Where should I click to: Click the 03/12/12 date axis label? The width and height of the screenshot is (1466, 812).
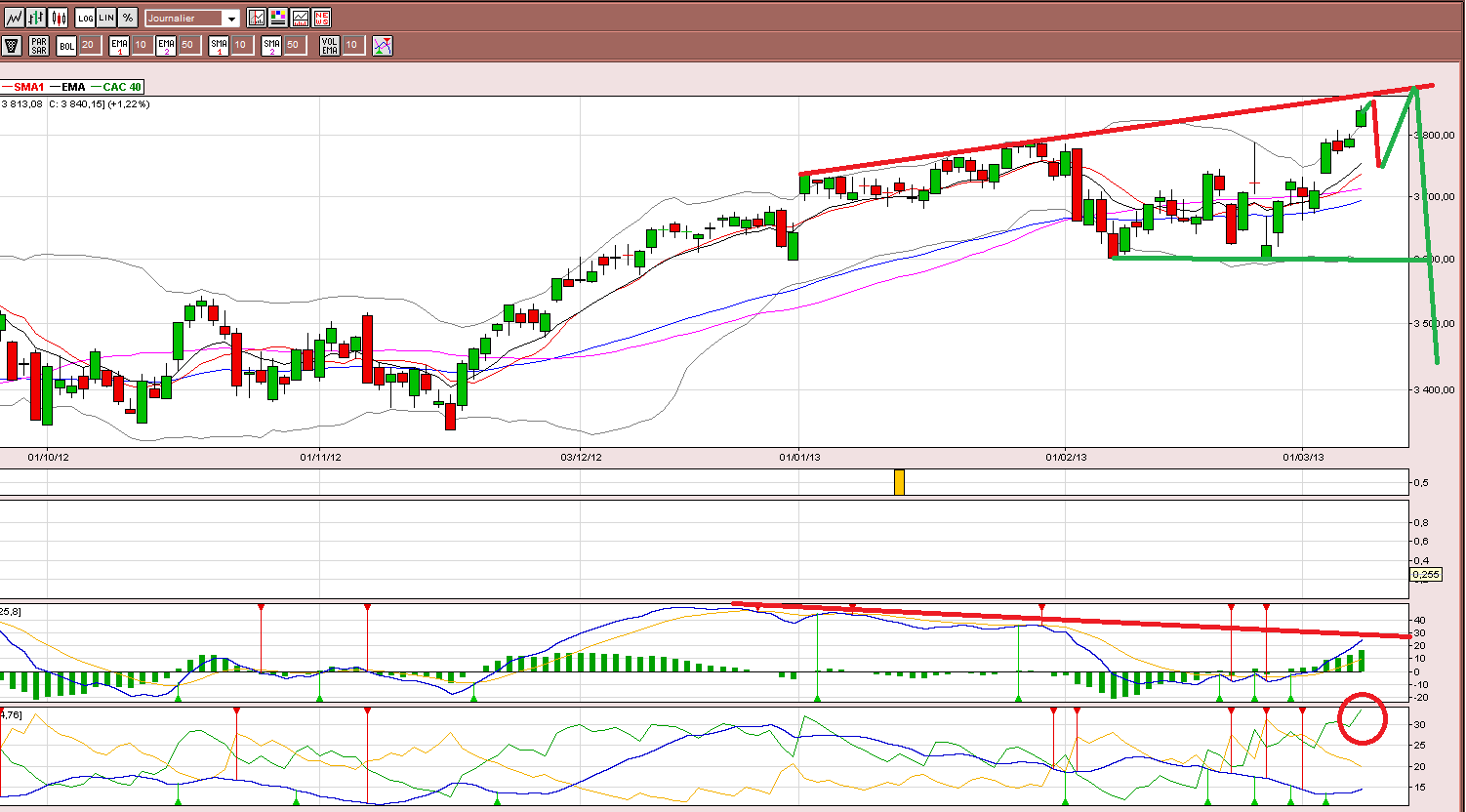[581, 456]
